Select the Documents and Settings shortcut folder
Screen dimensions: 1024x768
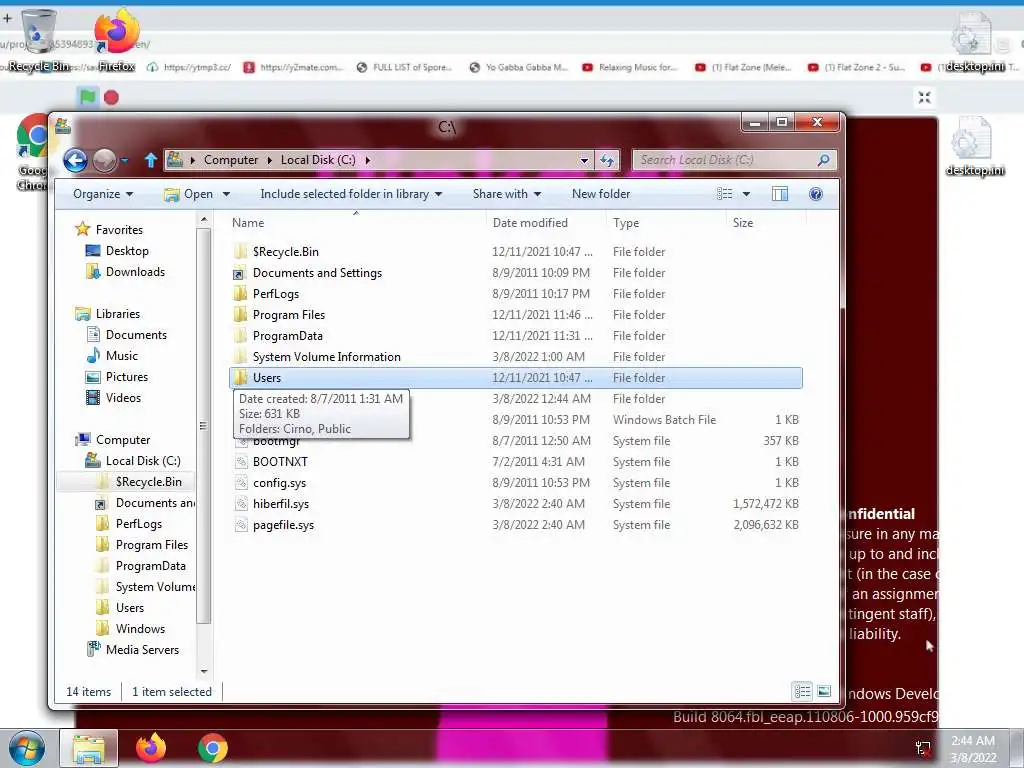[317, 273]
